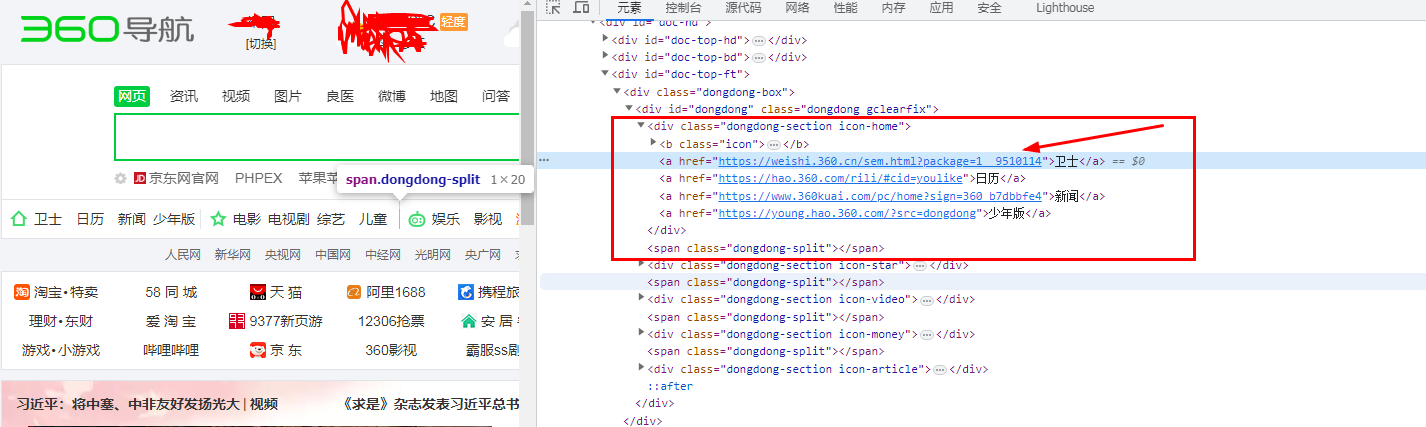Select the 网页 search category tab
Viewport: 1426px width, 427px height.
pyautogui.click(x=132, y=96)
